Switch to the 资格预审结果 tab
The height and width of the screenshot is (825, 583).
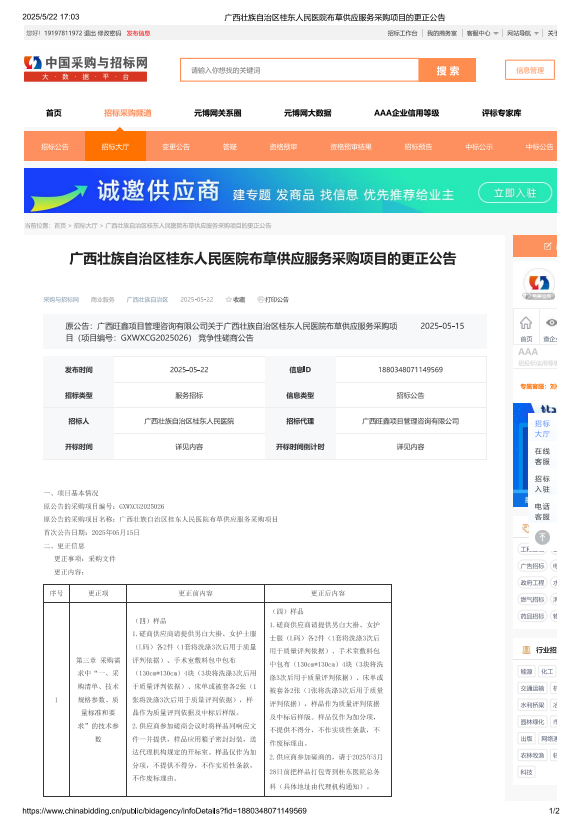tap(351, 147)
